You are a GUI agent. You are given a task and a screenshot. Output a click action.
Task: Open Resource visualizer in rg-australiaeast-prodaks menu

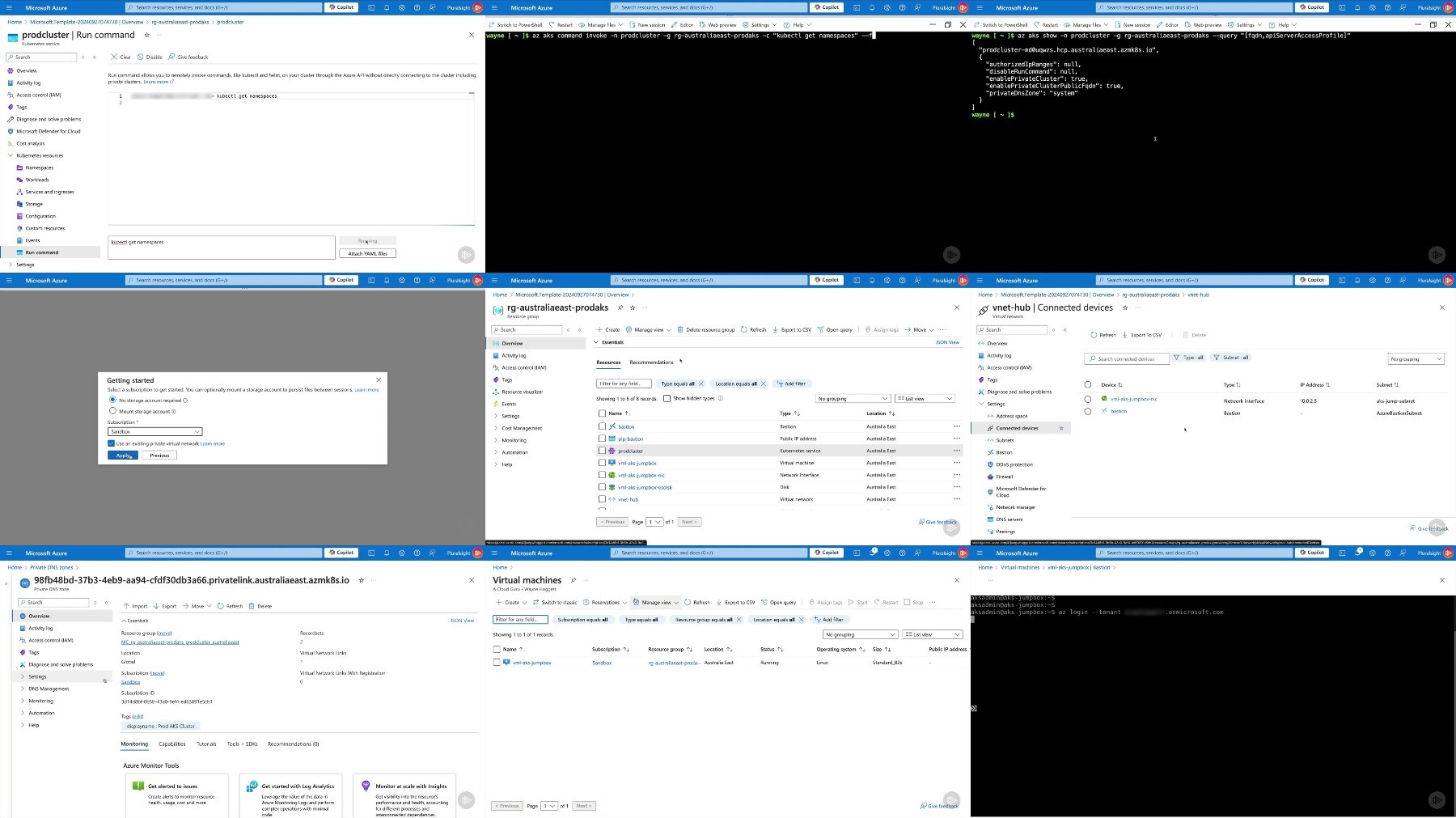[x=522, y=392]
